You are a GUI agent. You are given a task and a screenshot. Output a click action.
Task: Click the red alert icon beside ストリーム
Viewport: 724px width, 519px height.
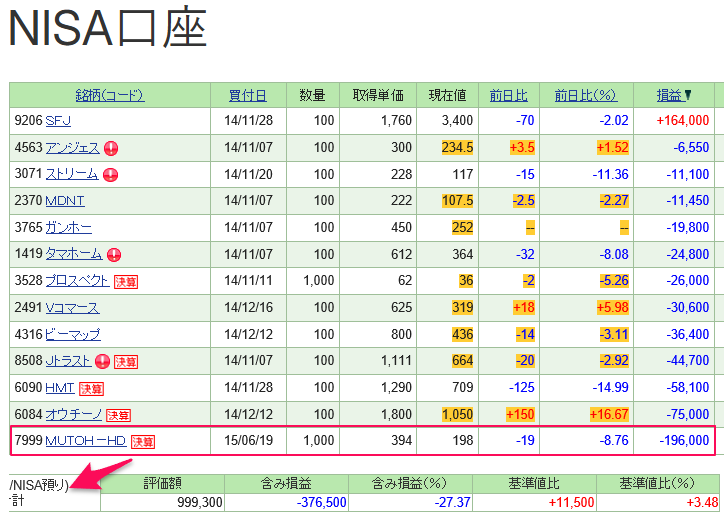pyautogui.click(x=110, y=175)
